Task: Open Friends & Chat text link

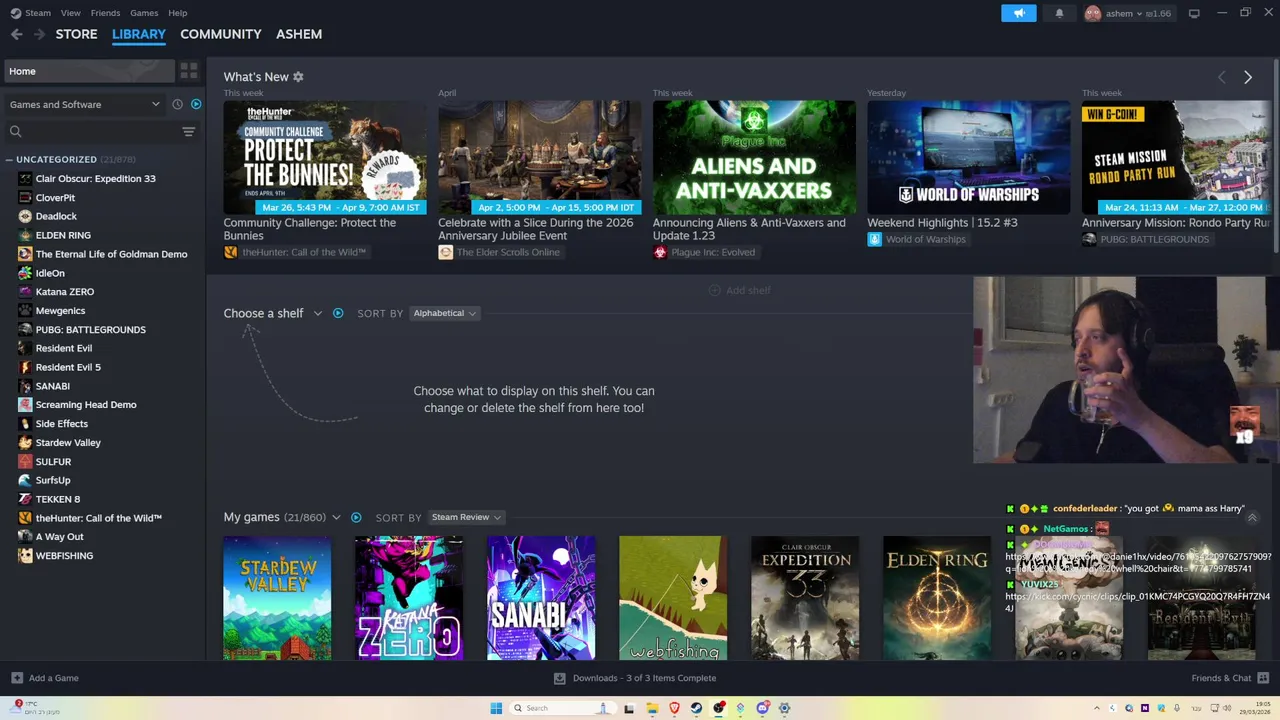Action: click(x=1221, y=678)
